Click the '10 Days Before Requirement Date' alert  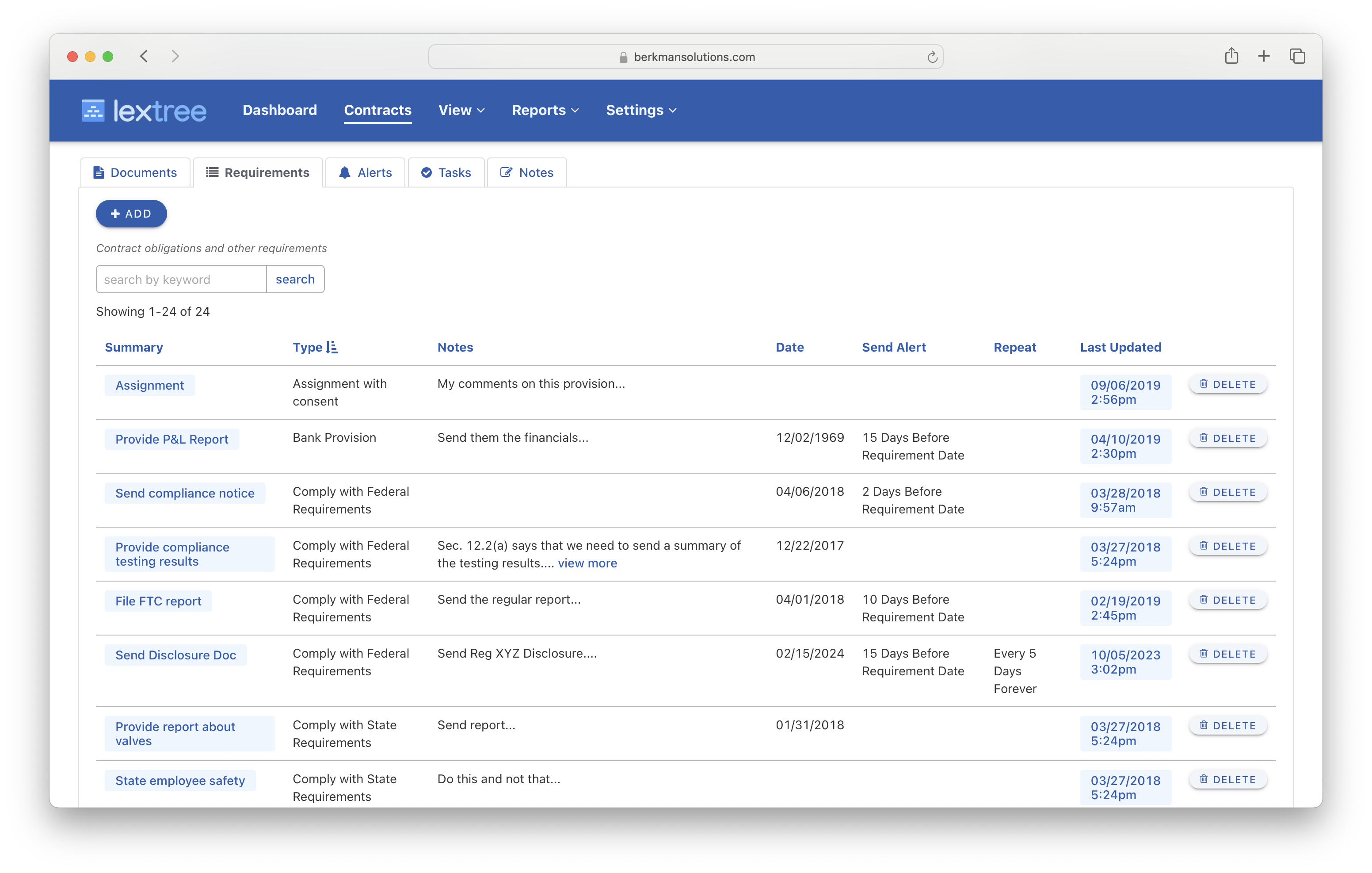[x=913, y=609]
